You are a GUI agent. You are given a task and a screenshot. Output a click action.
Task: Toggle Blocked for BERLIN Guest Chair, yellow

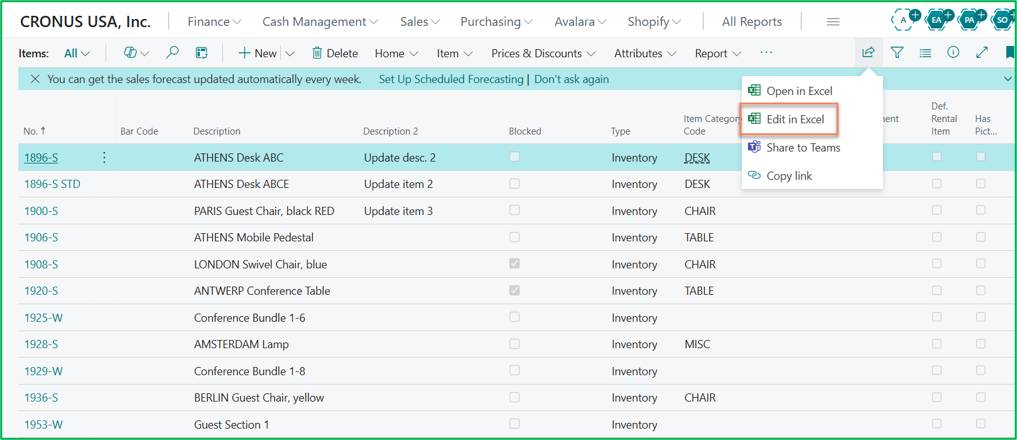pyautogui.click(x=514, y=397)
